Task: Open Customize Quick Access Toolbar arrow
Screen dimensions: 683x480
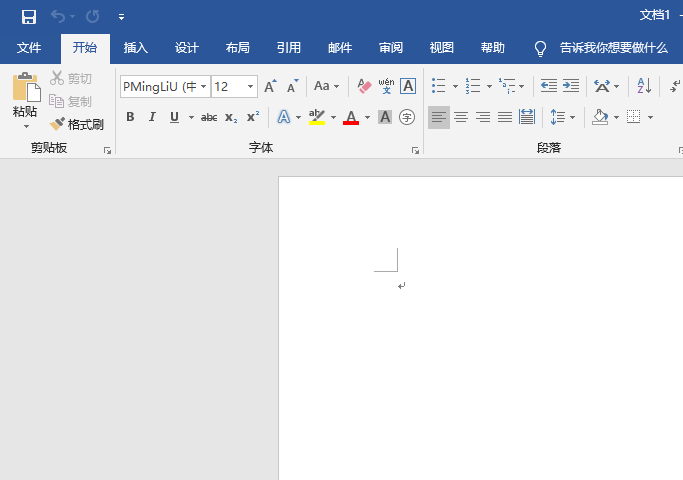Action: point(122,17)
